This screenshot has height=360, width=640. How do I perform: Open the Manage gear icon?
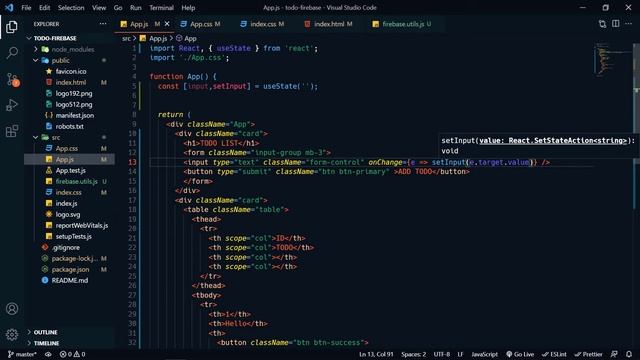tap(12, 334)
